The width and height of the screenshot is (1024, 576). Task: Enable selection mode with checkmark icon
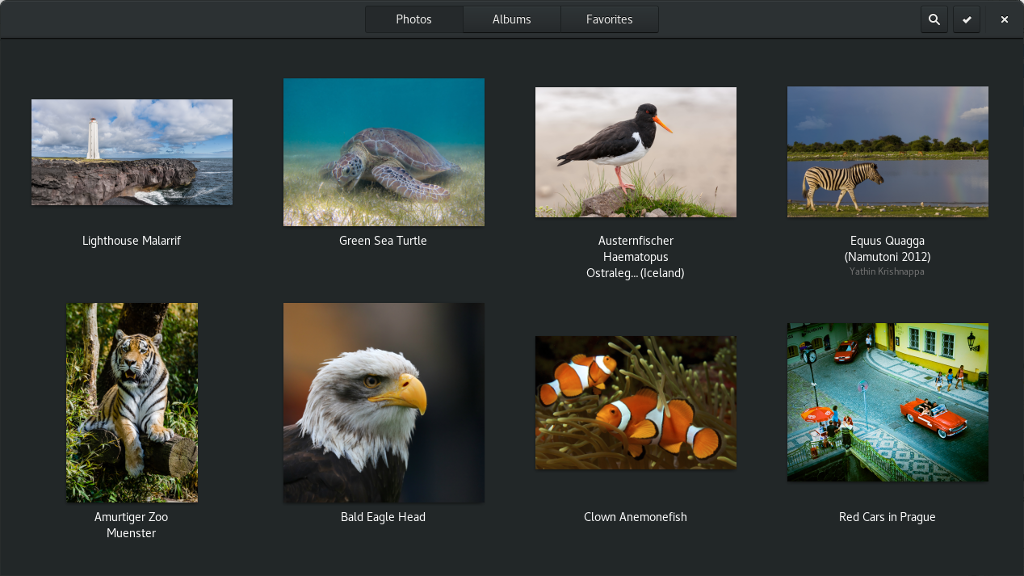click(x=966, y=19)
